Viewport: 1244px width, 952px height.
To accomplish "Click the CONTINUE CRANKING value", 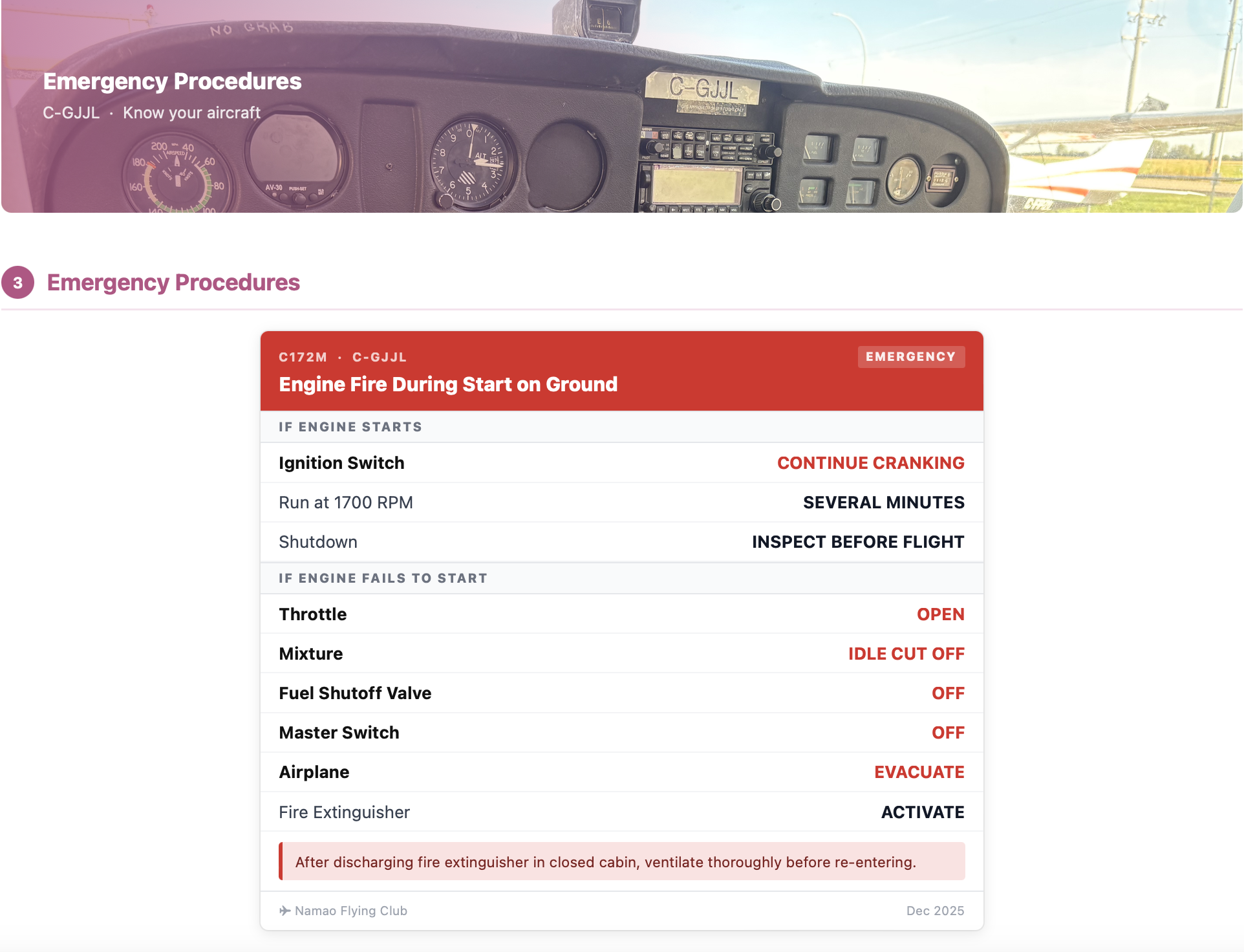I will click(x=870, y=463).
